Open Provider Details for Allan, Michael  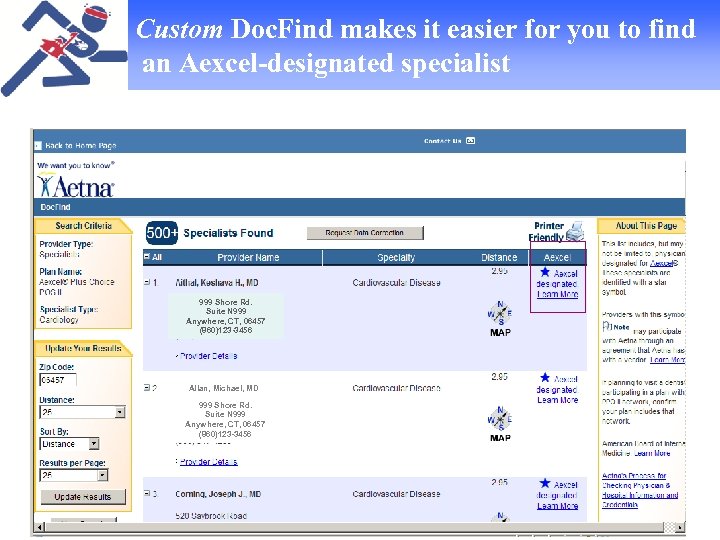pos(208,461)
